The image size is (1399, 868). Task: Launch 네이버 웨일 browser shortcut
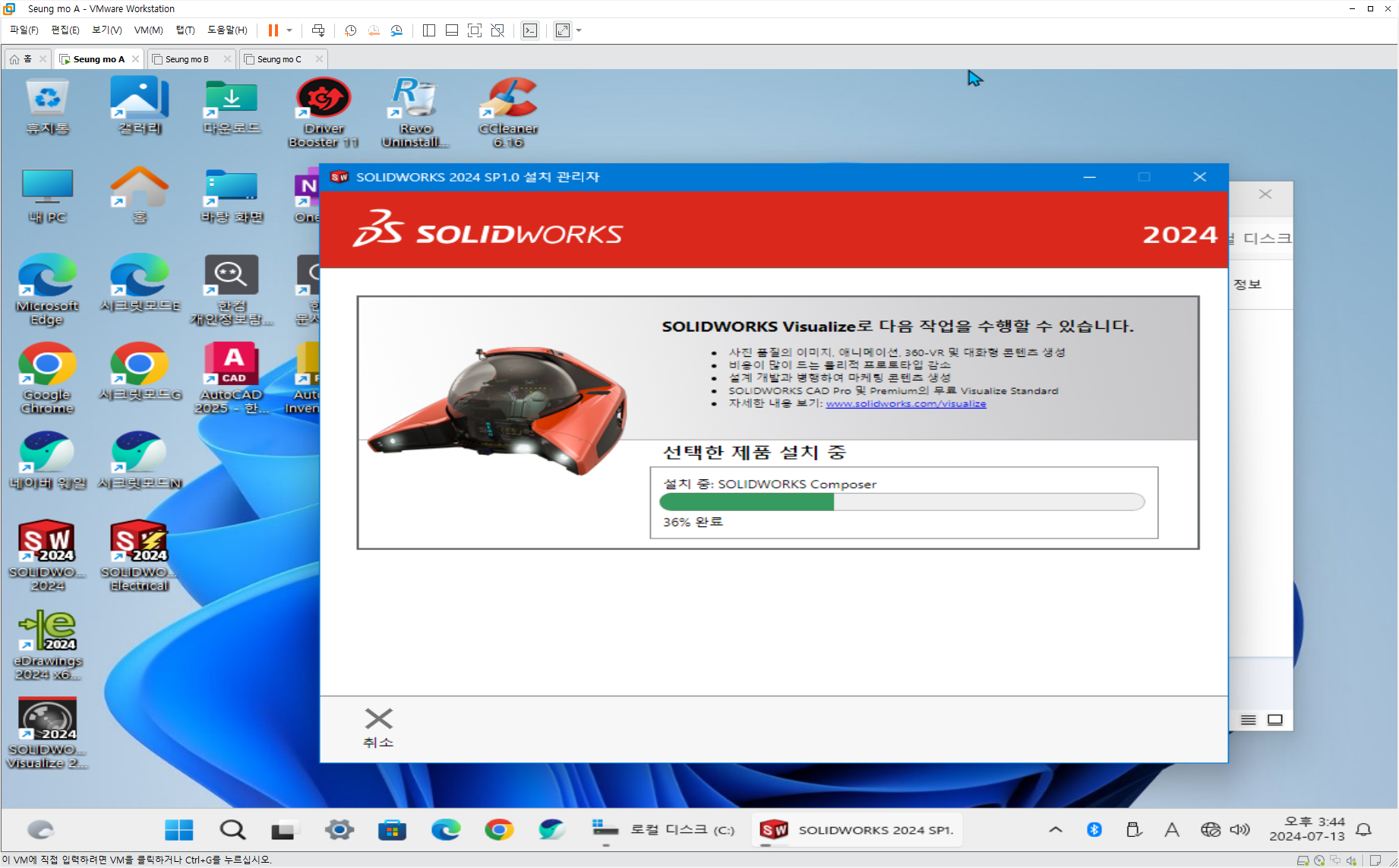(x=47, y=460)
